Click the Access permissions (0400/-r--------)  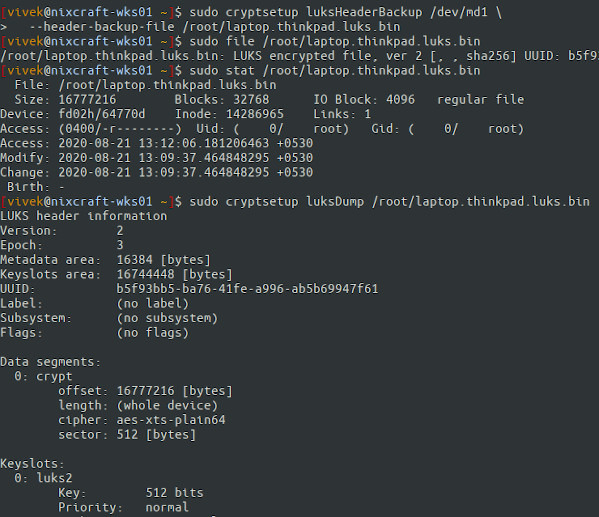point(120,129)
